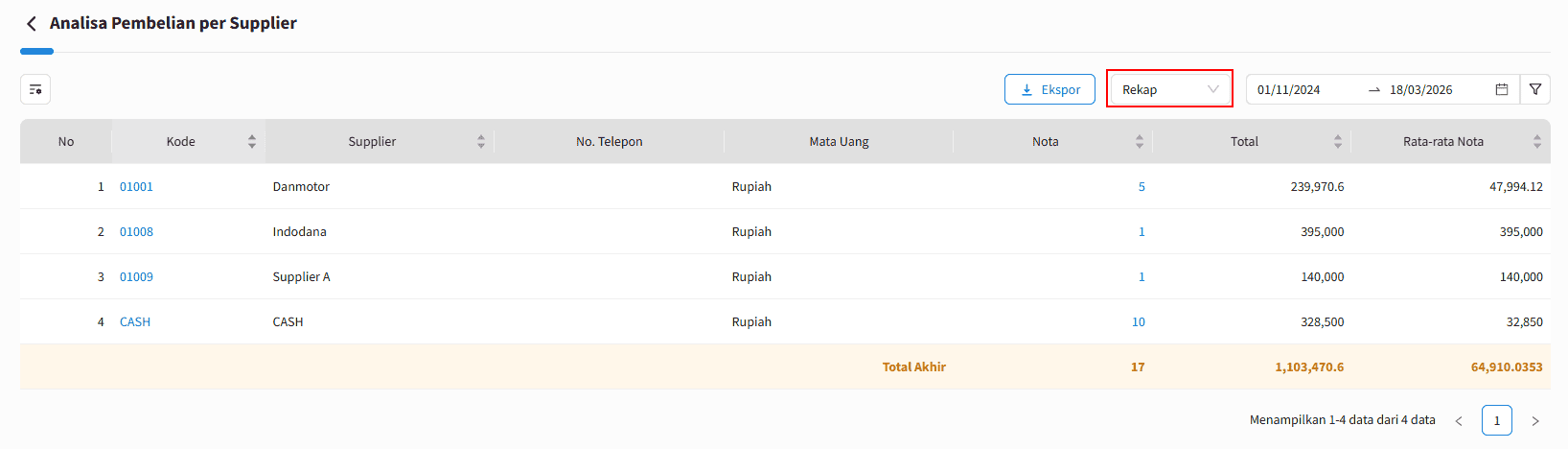Open the CASH supplier code link
This screenshot has height=449, width=1568.
coord(135,322)
